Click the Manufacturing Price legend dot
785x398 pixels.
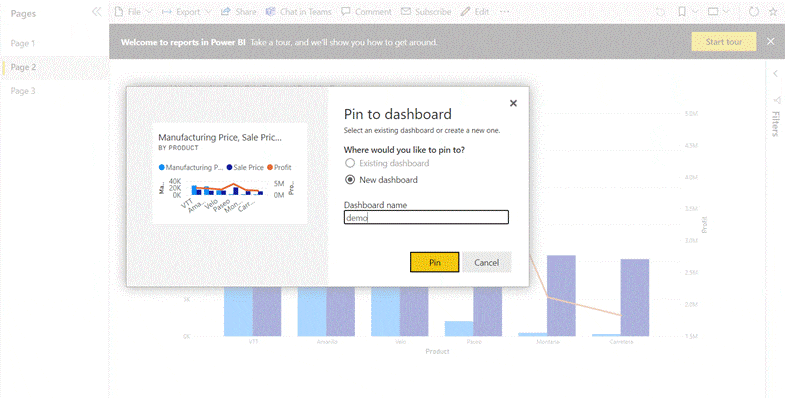[162, 168]
